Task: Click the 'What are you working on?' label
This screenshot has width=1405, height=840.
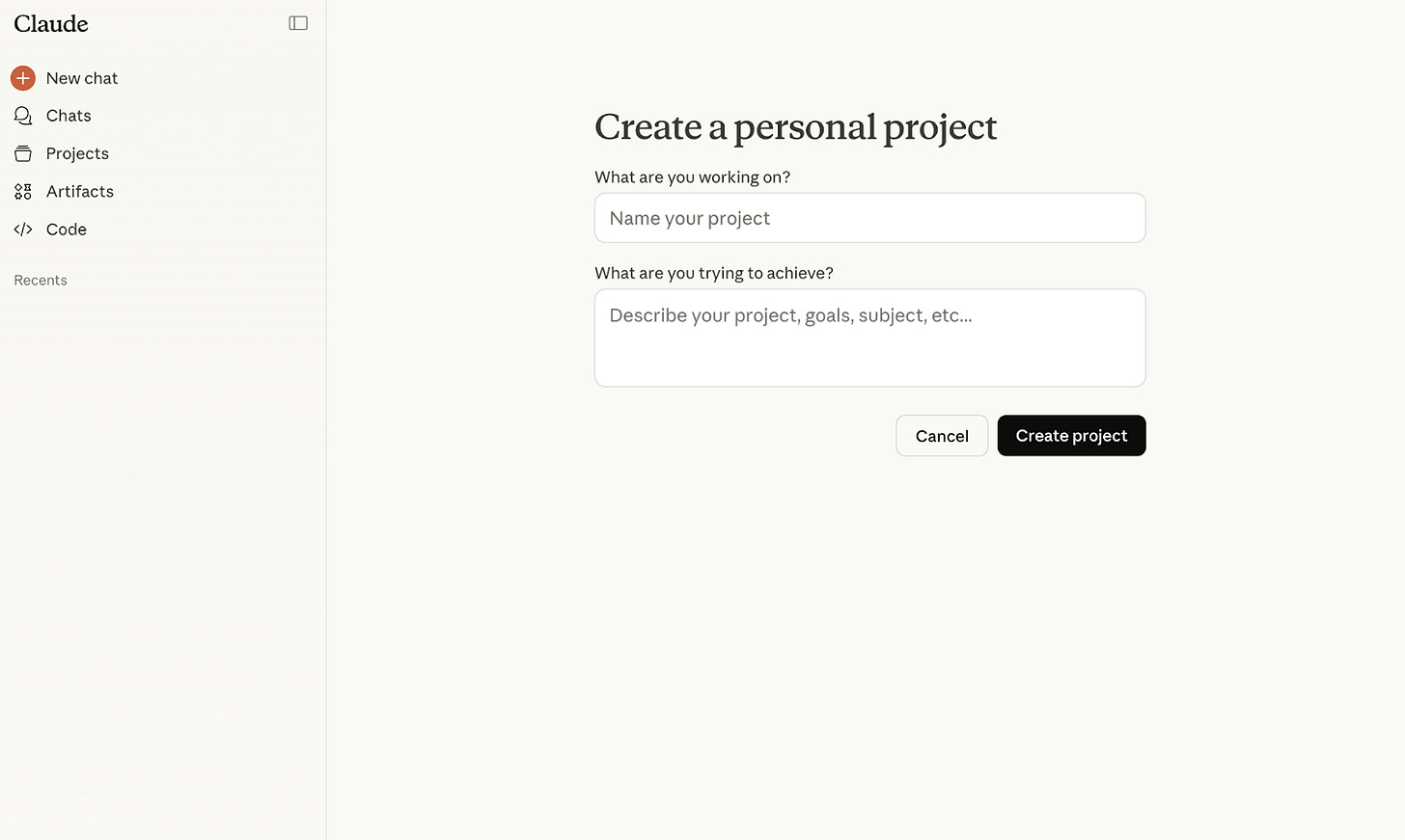Action: point(692,177)
